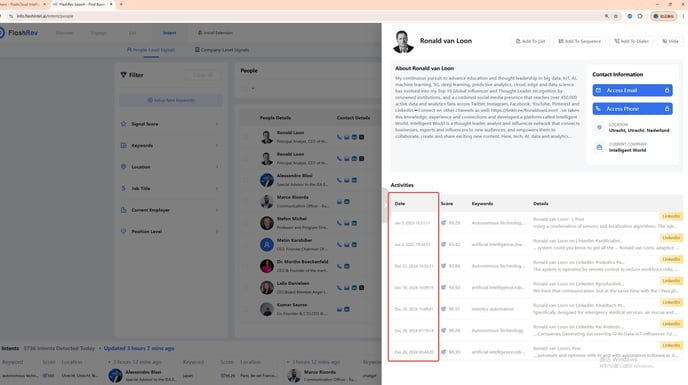The height and width of the screenshot is (385, 688).
Task: Expand the Keywords filter
Action: 170,146
